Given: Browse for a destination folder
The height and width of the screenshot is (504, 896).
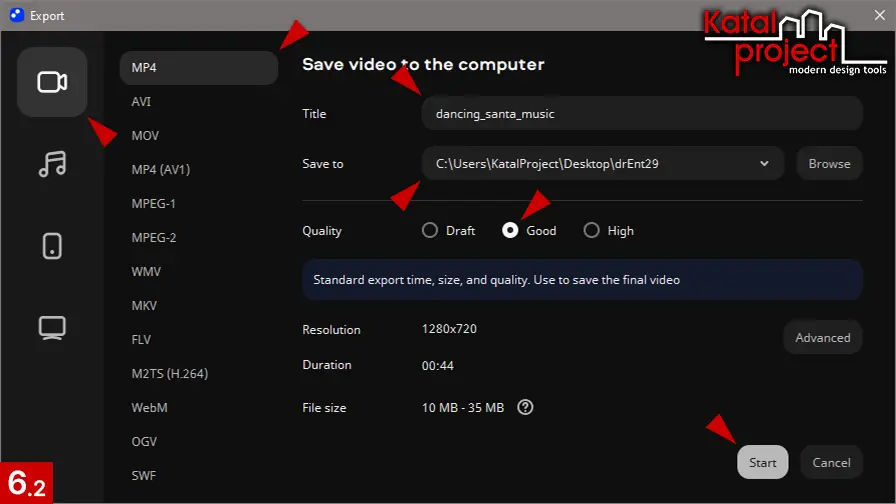Looking at the screenshot, I should (829, 164).
